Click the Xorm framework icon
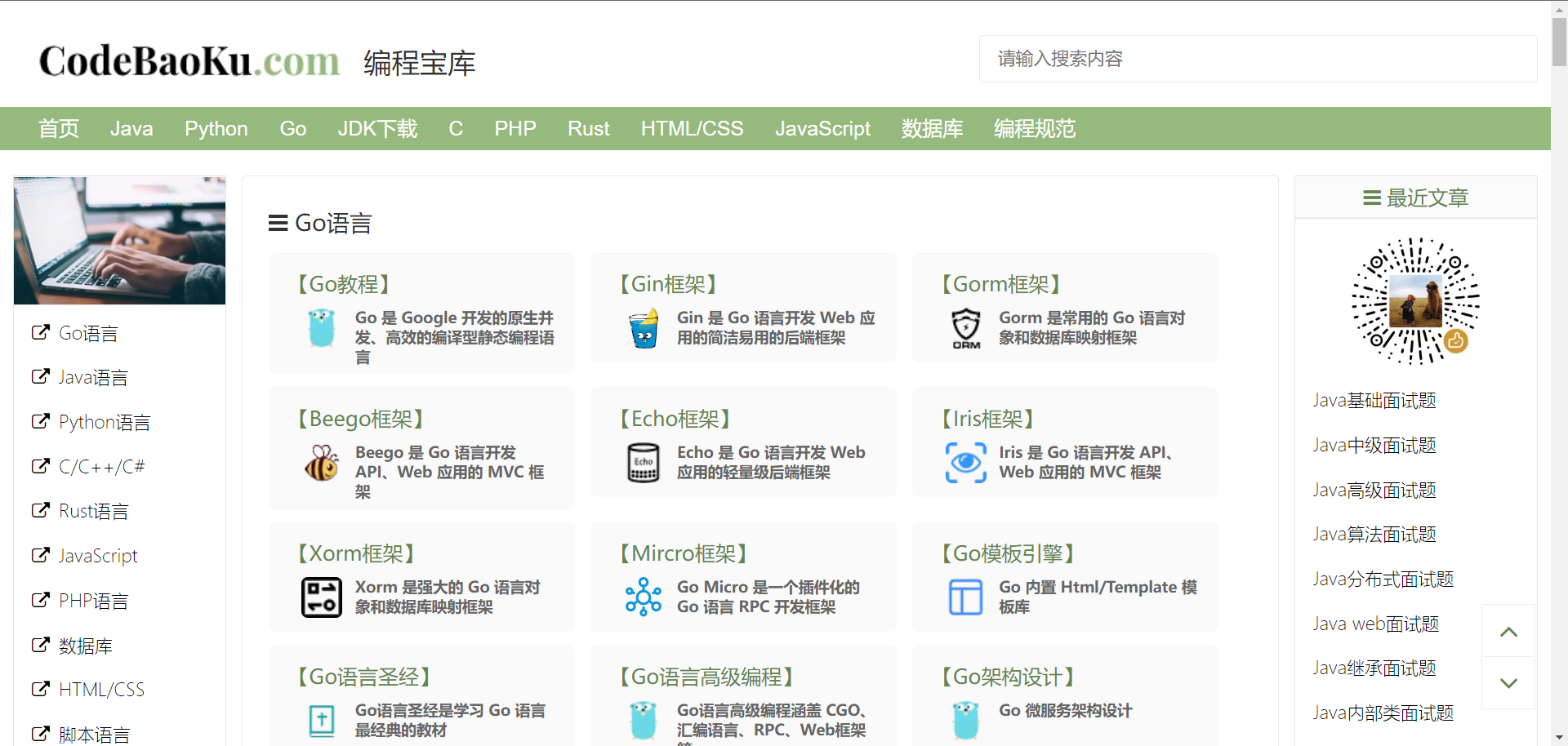 click(322, 597)
